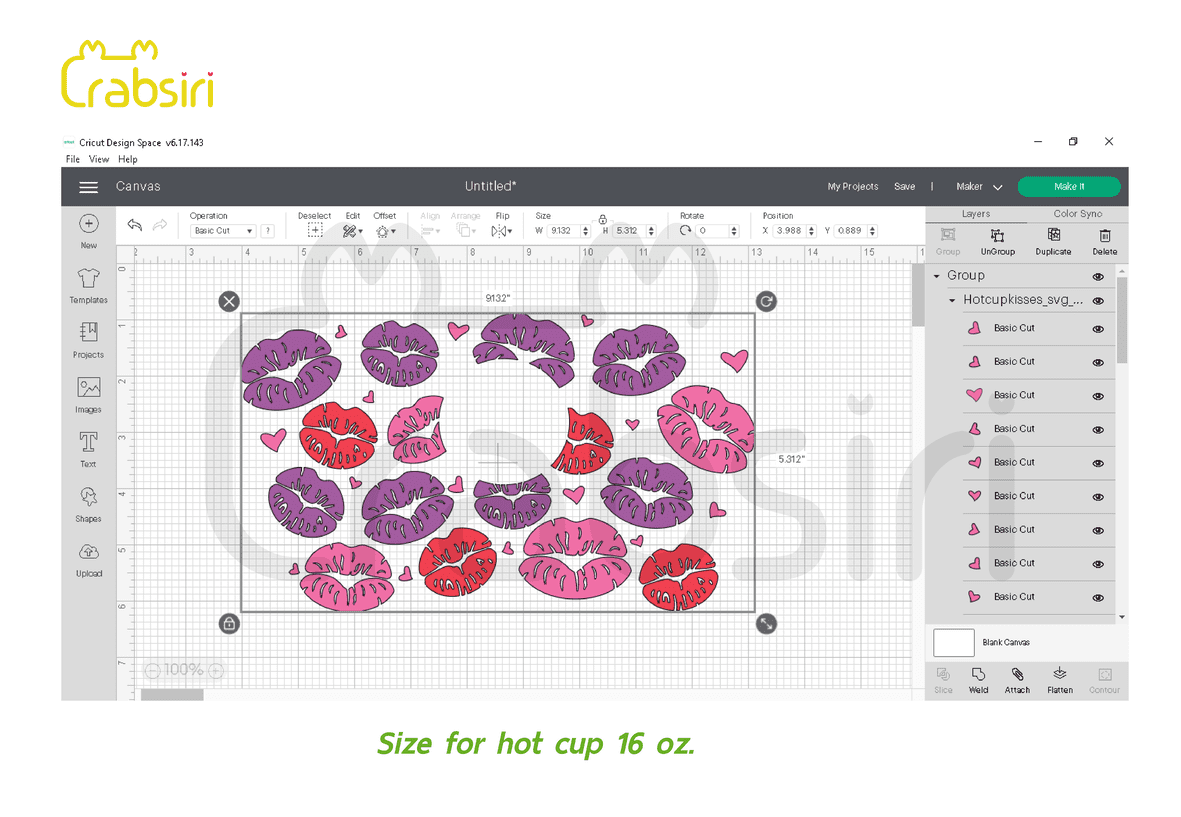1181x817 pixels.
Task: Select the Text tool
Action: pos(88,450)
